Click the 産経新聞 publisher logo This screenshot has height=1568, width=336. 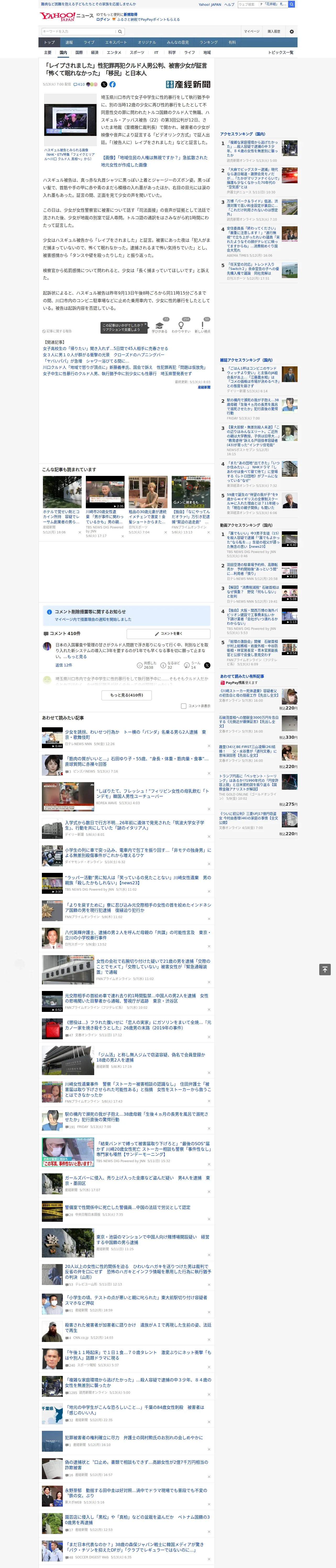188,85
